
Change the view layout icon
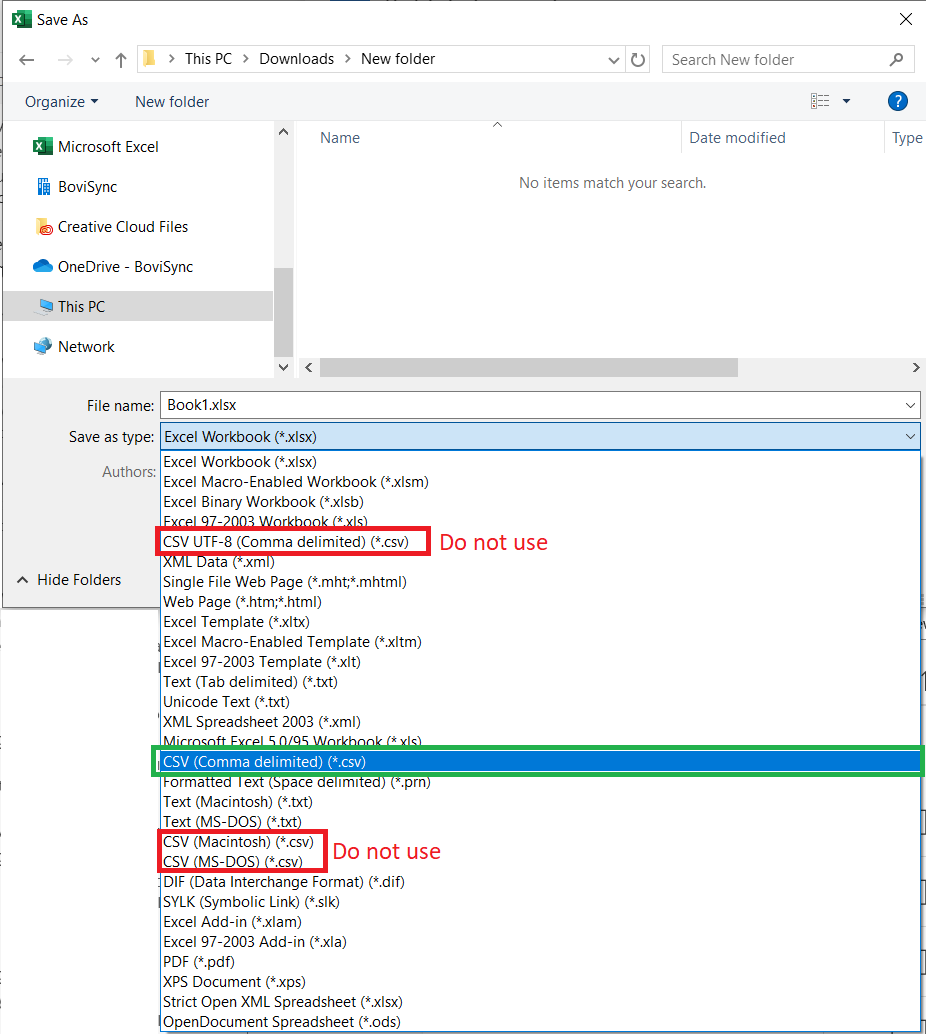pyautogui.click(x=820, y=101)
